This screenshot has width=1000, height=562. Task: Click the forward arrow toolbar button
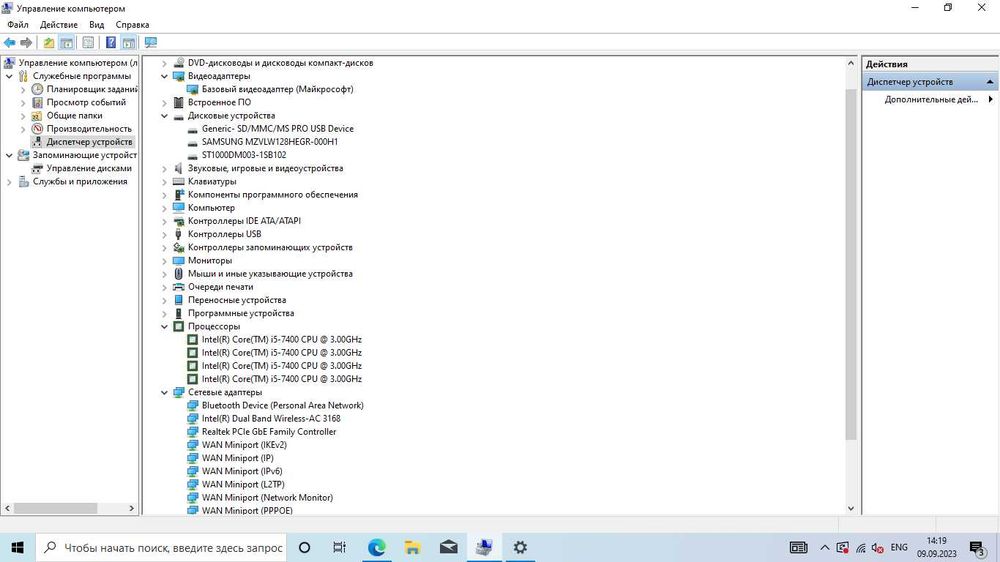point(26,43)
